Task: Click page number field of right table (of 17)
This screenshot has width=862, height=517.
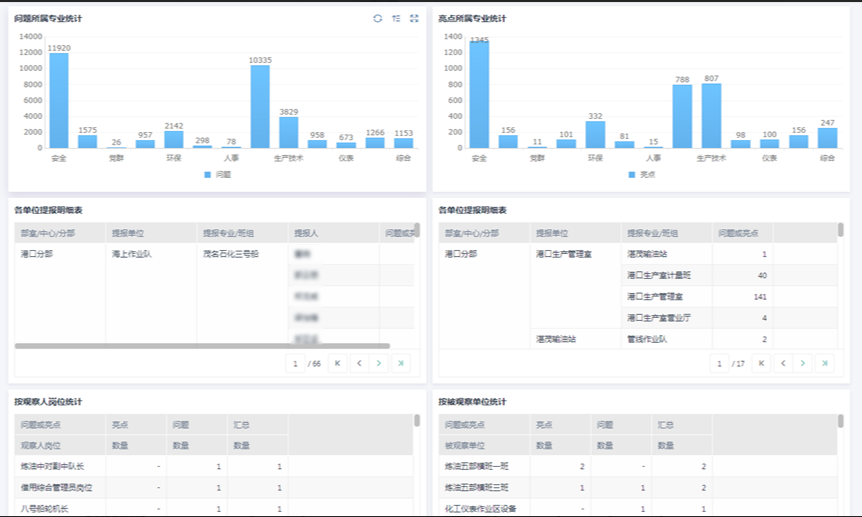Action: point(719,363)
